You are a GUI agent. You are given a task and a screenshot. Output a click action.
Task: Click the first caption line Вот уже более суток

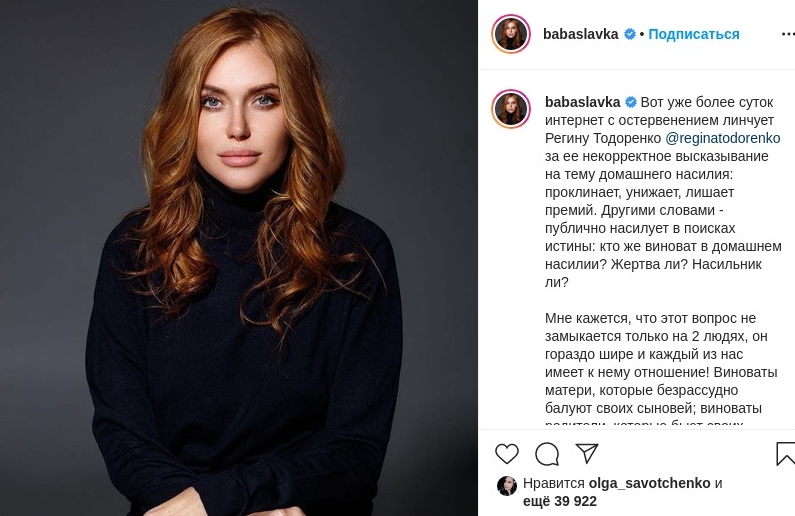tap(707, 102)
